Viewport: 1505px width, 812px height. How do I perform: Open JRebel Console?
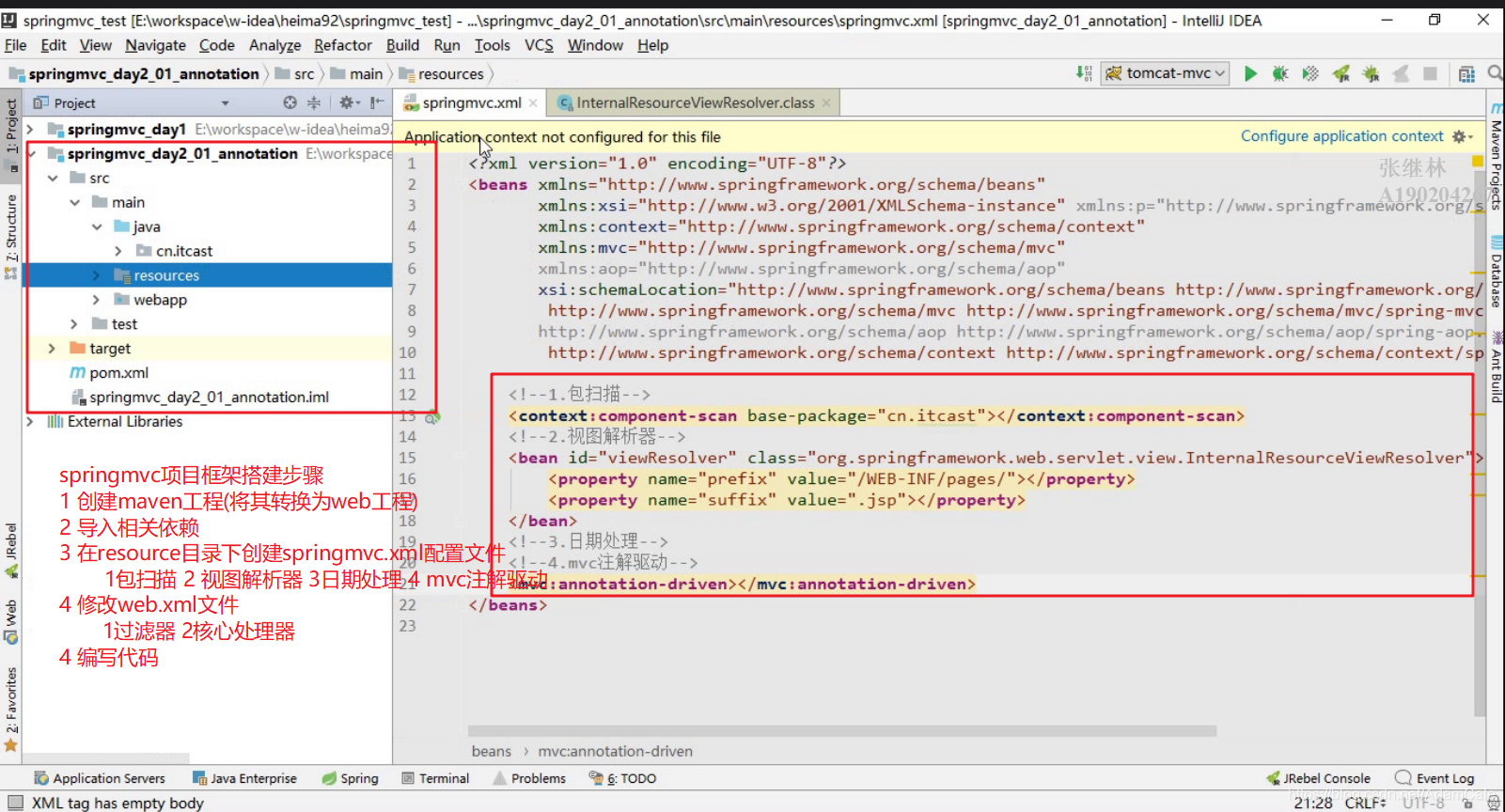(1318, 778)
